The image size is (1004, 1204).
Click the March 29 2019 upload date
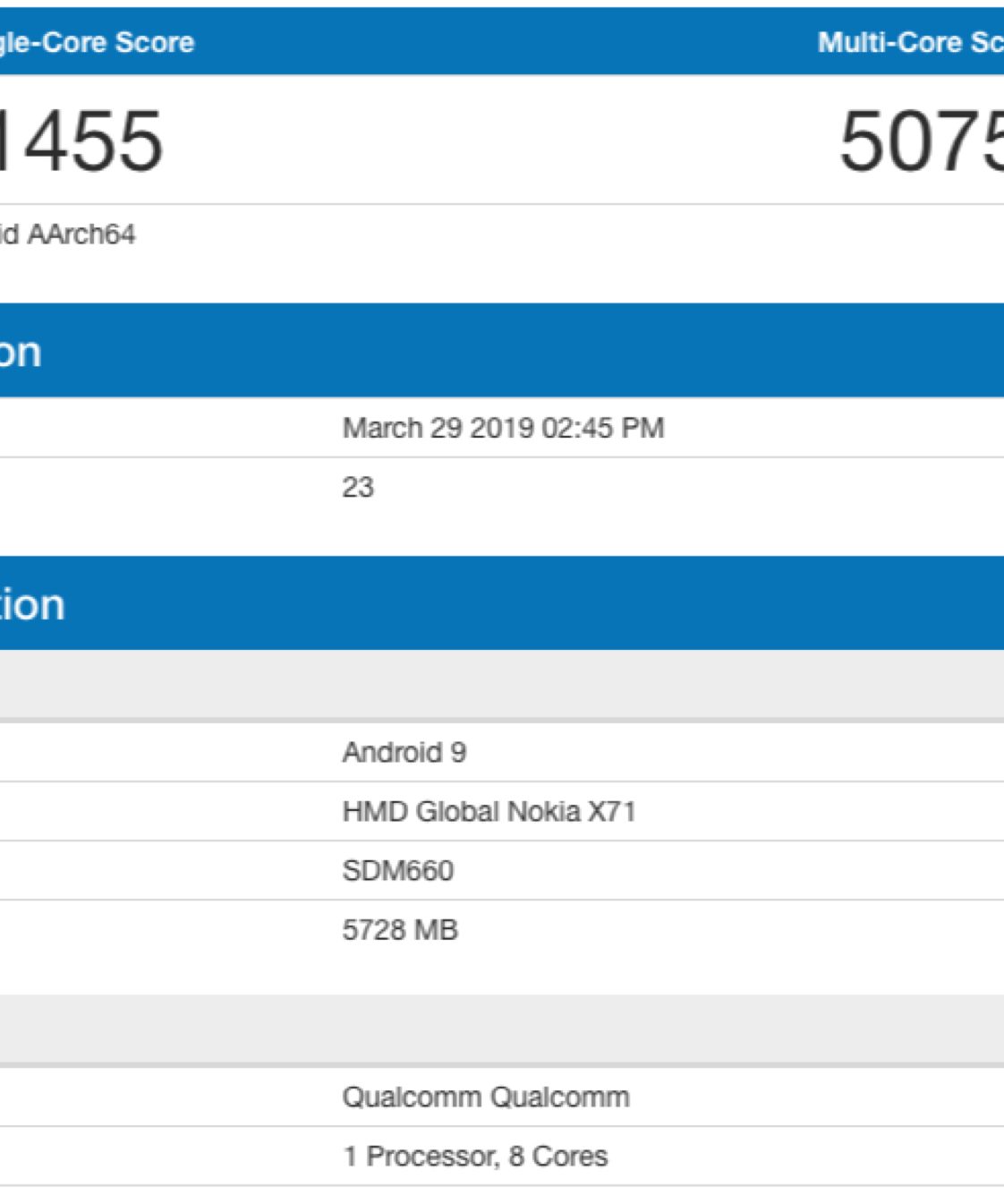pyautogui.click(x=438, y=428)
